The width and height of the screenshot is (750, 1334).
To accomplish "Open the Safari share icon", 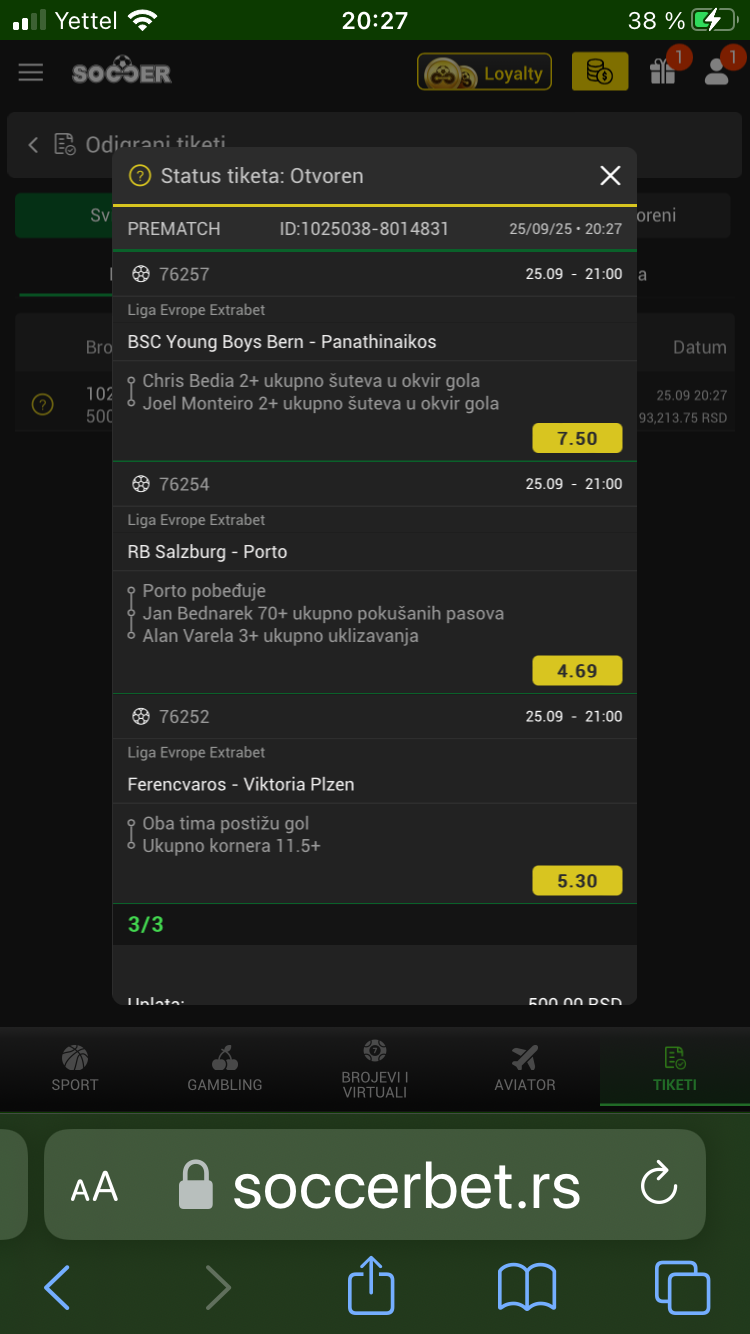I will tap(372, 1285).
